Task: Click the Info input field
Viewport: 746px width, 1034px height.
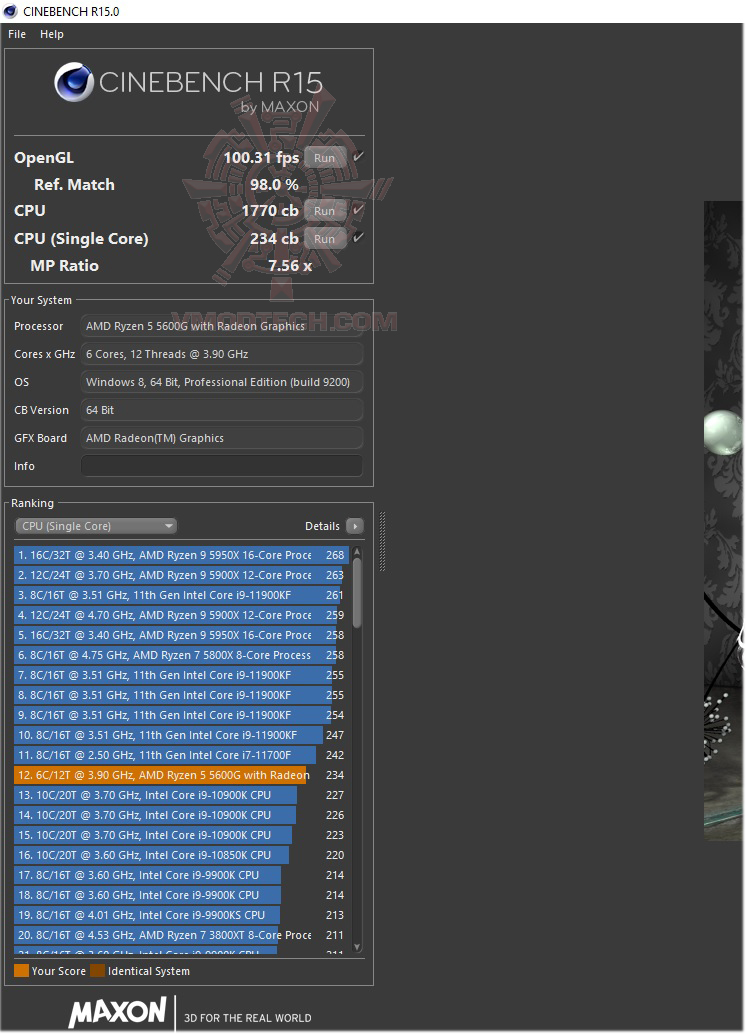Action: 222,466
